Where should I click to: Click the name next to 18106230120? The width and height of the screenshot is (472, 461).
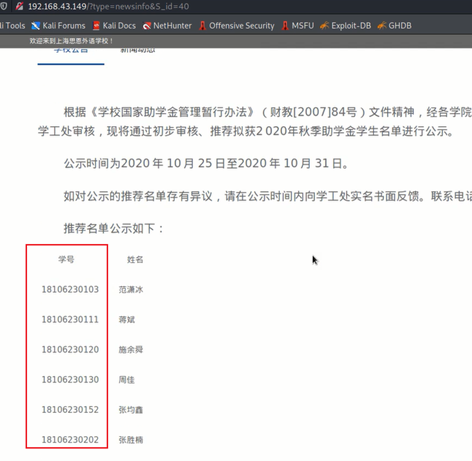pos(131,350)
